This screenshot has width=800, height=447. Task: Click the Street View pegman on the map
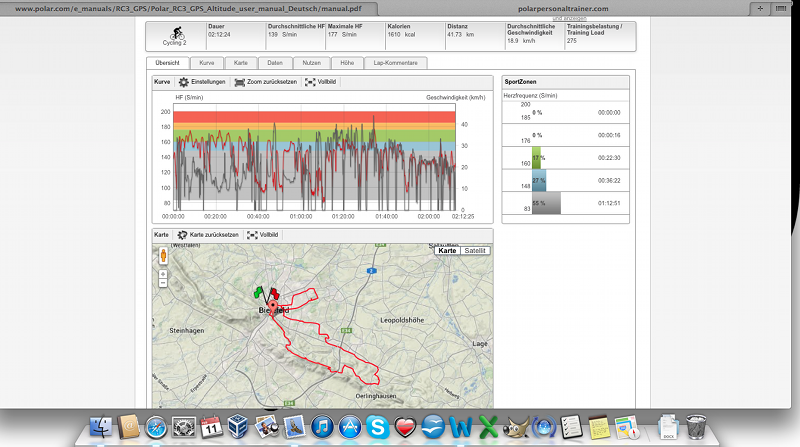[163, 255]
